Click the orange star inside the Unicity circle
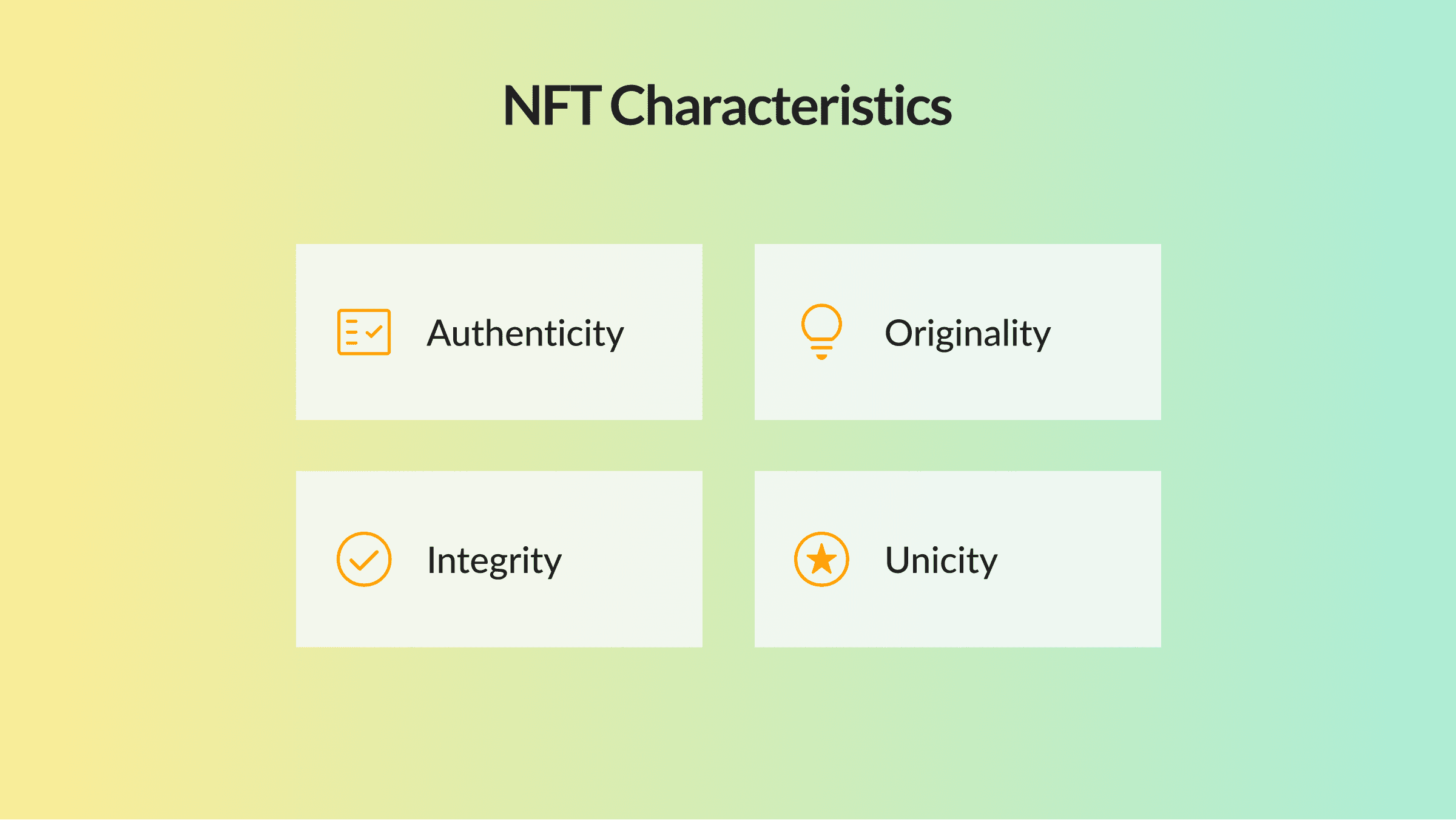 coord(821,560)
